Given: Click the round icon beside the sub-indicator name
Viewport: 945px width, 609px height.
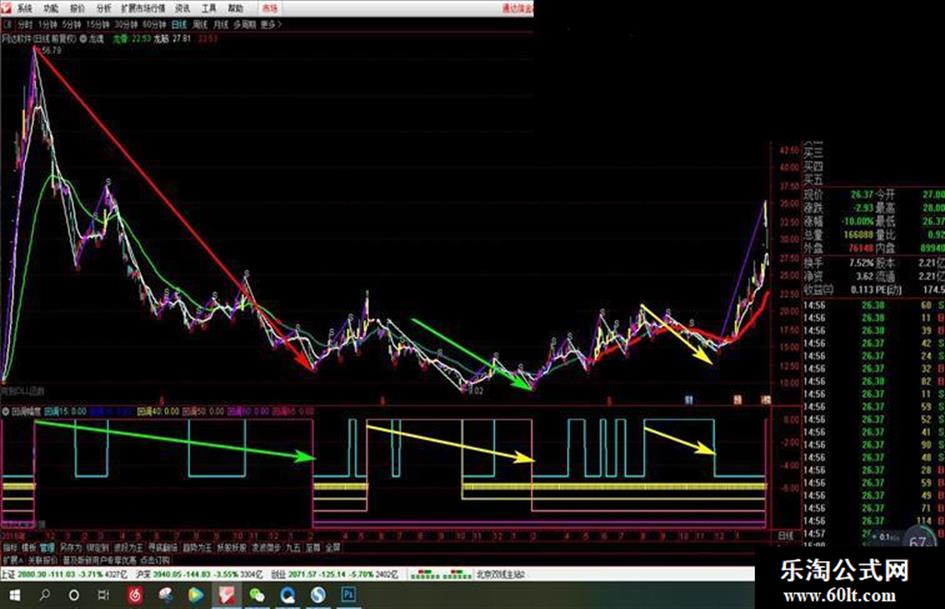Looking at the screenshot, I should coord(6,412).
